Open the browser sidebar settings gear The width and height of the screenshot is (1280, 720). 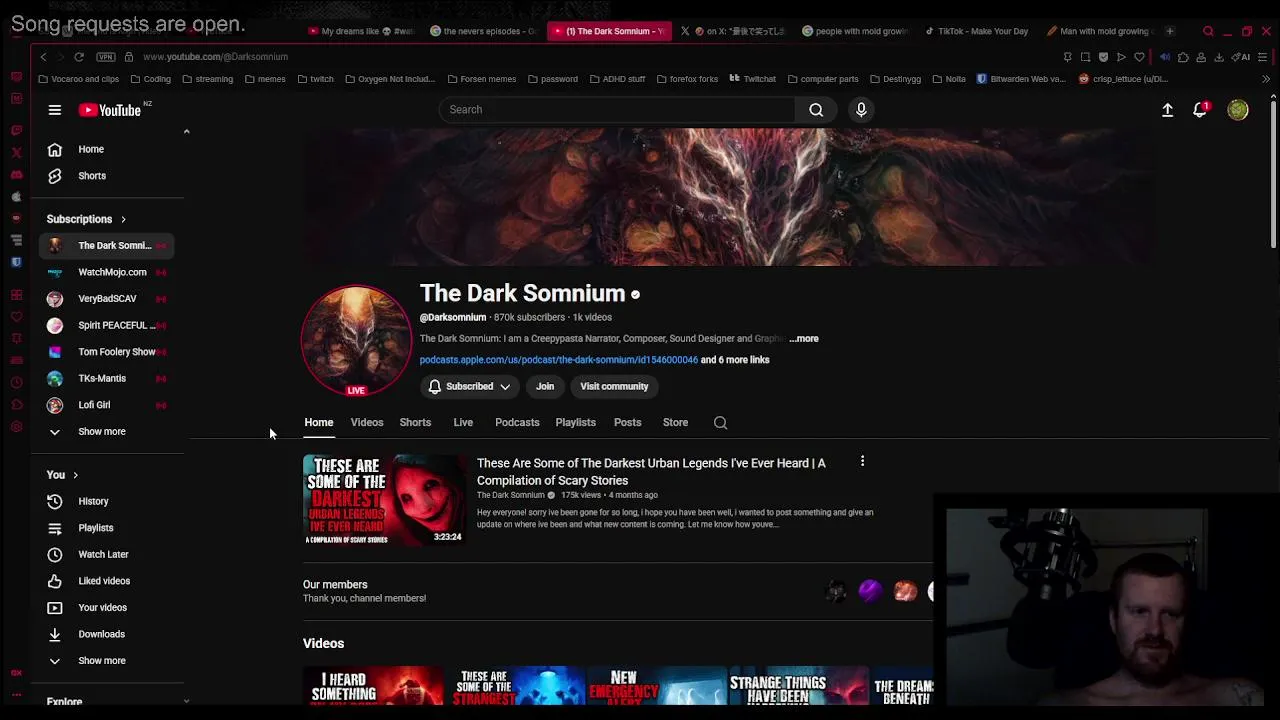tap(16, 427)
